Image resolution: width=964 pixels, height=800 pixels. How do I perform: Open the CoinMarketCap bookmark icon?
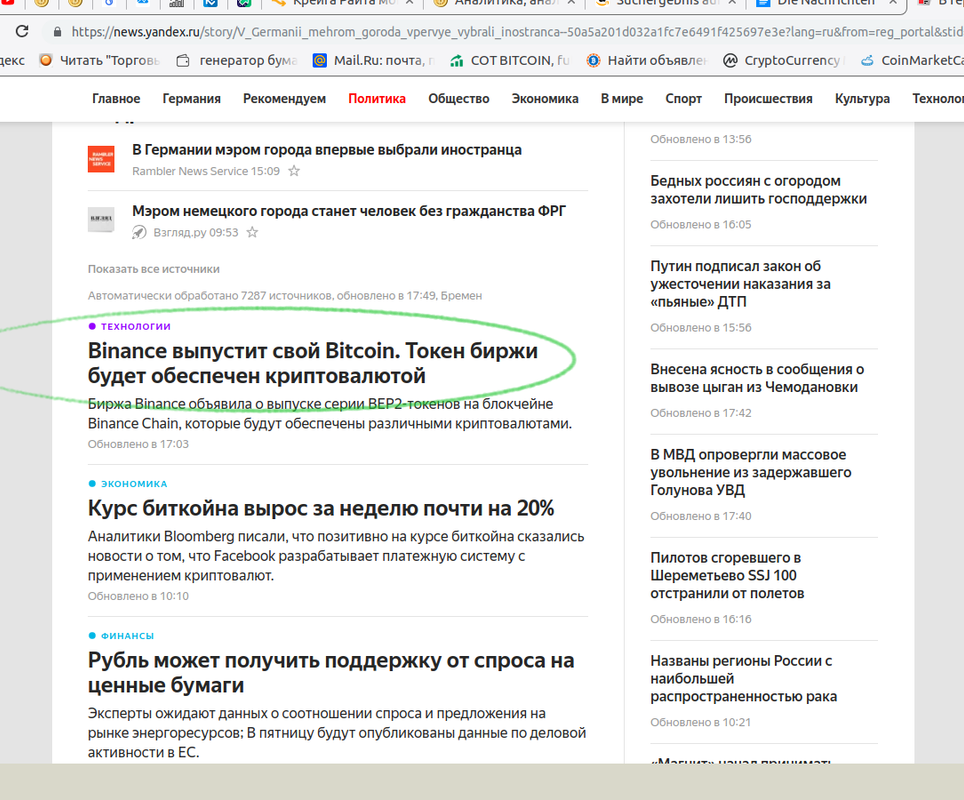point(867,60)
